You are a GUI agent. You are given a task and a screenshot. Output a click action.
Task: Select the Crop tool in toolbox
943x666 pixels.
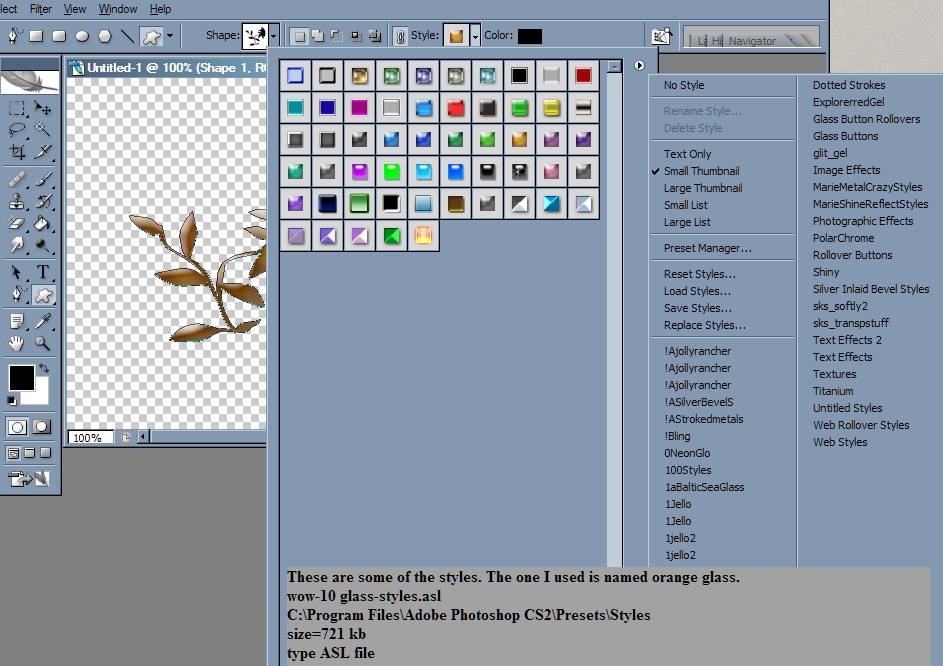(17, 152)
